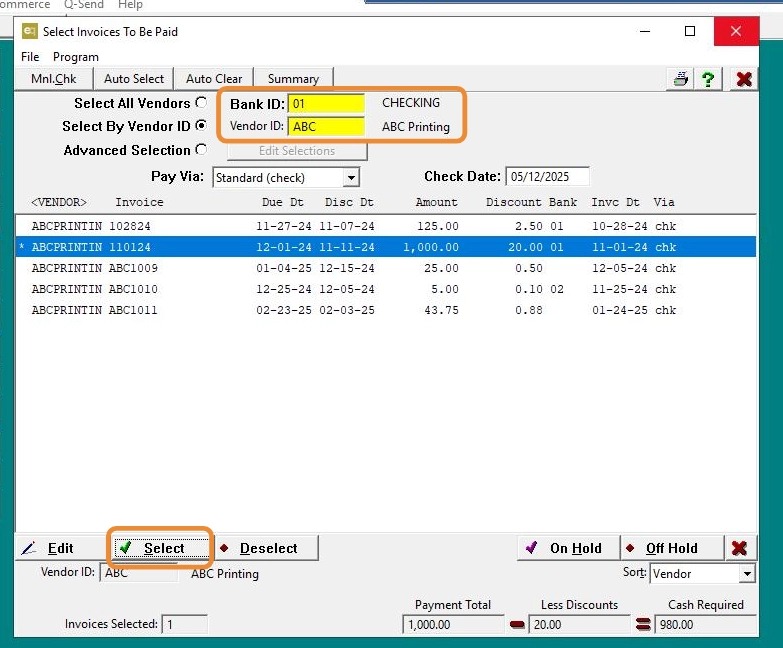Viewport: 783px width, 648px height.
Task: Click the Bank ID input field
Action: pos(327,104)
